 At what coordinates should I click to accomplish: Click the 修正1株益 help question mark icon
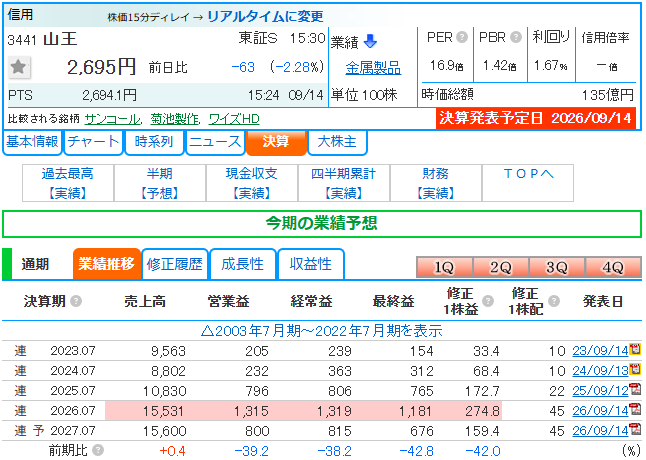[488, 301]
